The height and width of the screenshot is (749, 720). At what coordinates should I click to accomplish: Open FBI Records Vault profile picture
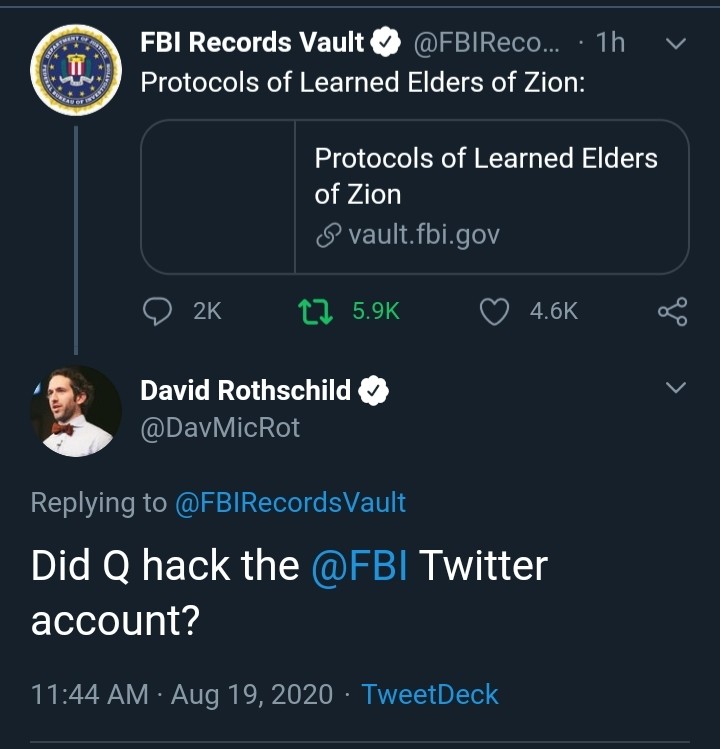[75, 70]
